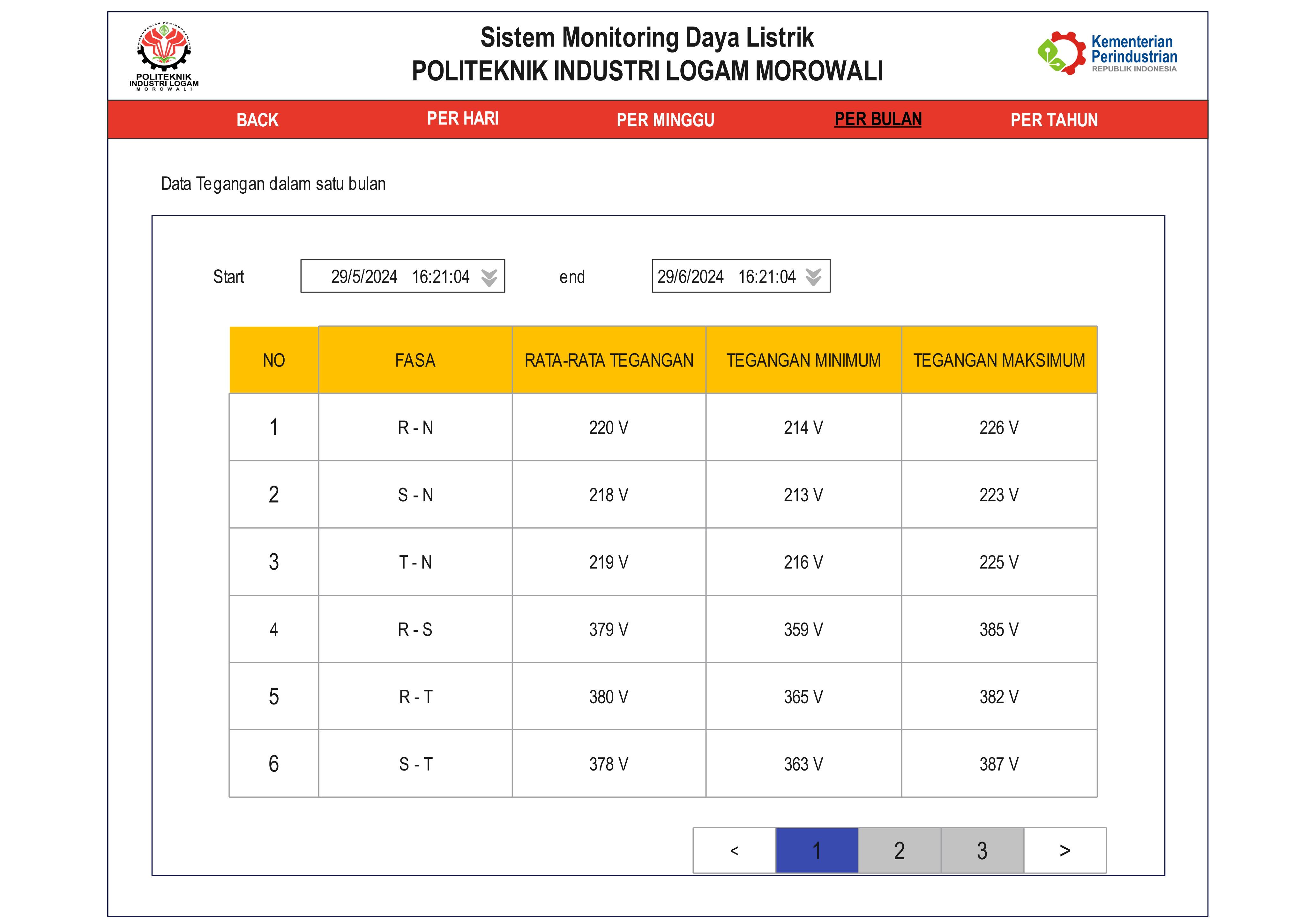Jump to pagination page 3
Screen dimensions: 1307x924
[x=982, y=851]
